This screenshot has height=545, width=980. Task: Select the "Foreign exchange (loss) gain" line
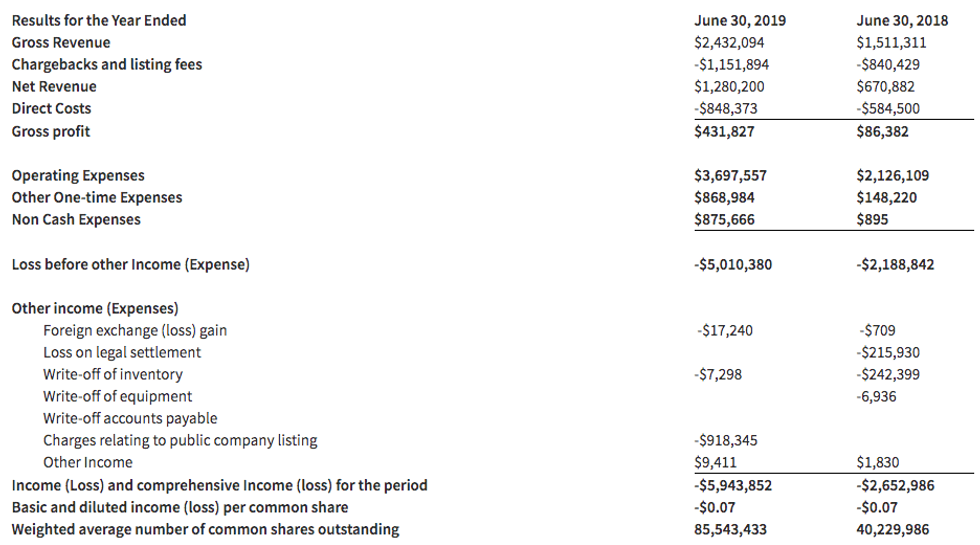tap(141, 330)
